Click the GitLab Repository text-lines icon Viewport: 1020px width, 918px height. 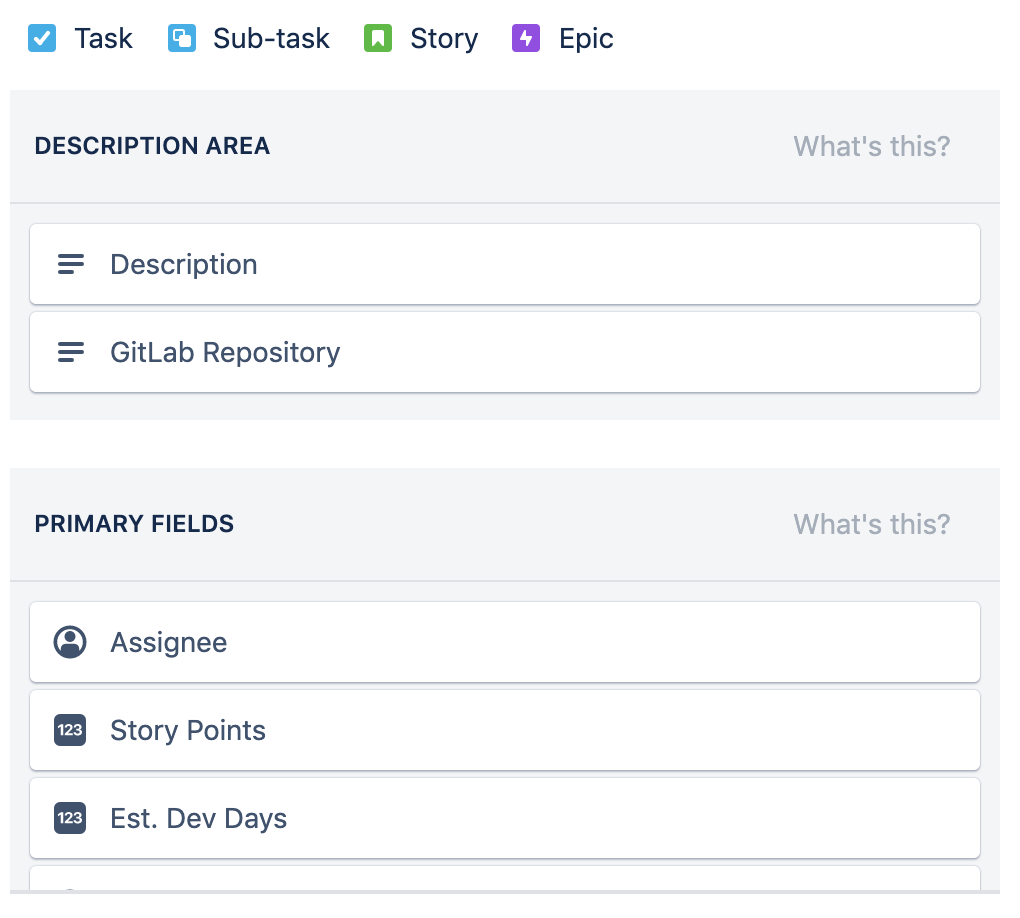(70, 352)
